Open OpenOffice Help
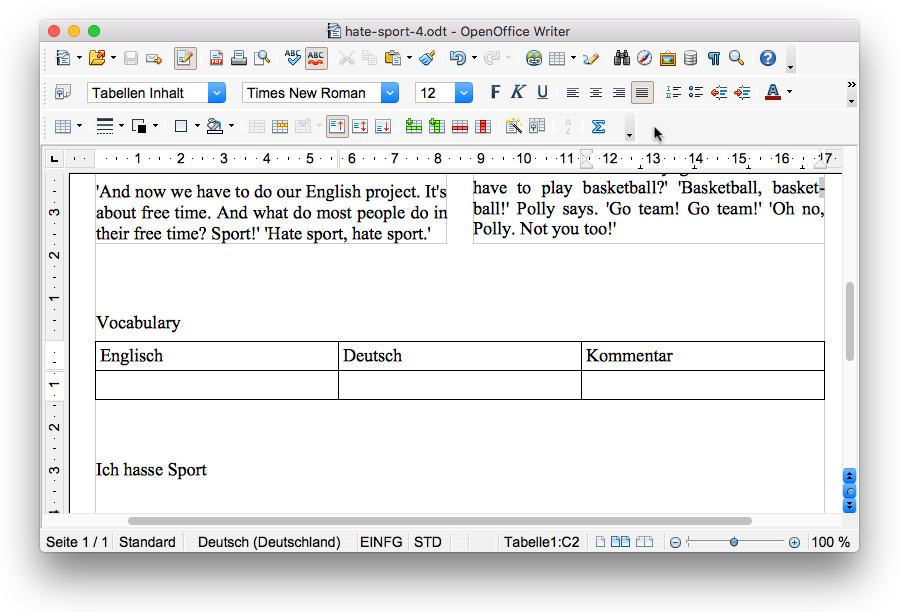Image resolution: width=899 pixels, height=612 pixels. 768,58
